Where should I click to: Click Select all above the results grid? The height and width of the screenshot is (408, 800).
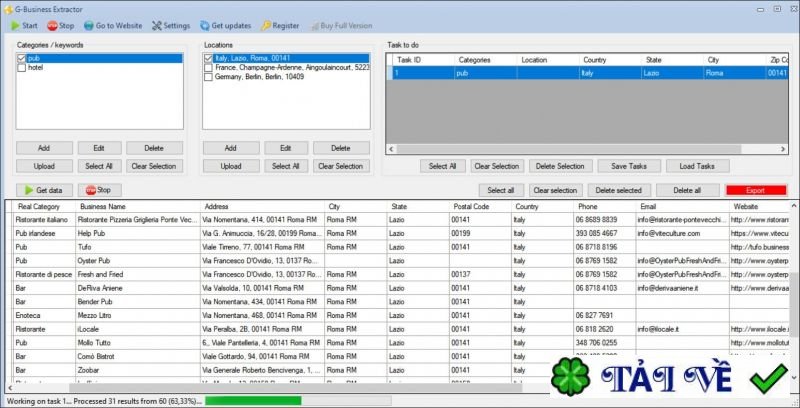[501, 190]
